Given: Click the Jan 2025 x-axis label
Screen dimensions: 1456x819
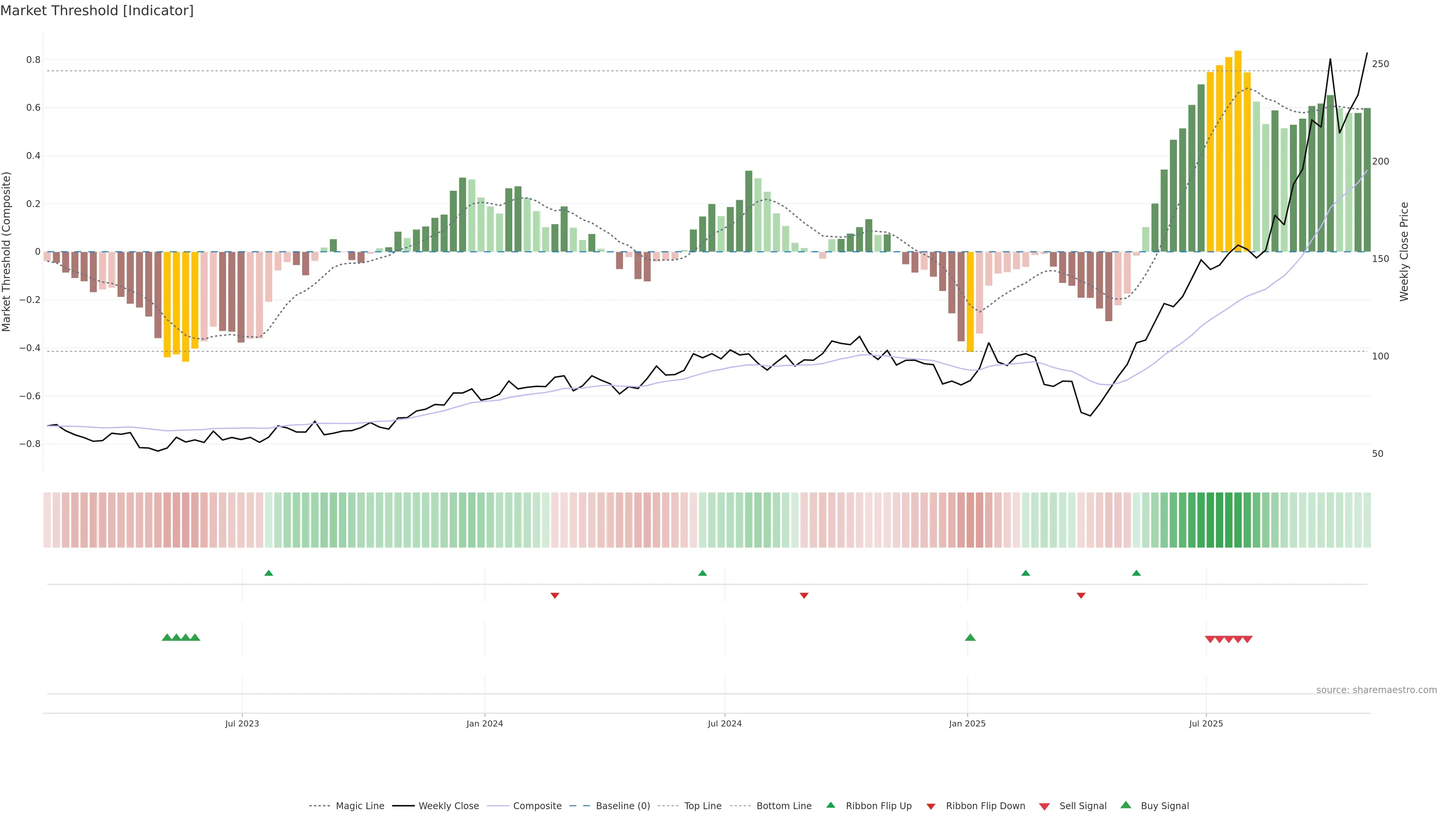Looking at the screenshot, I should pyautogui.click(x=967, y=723).
